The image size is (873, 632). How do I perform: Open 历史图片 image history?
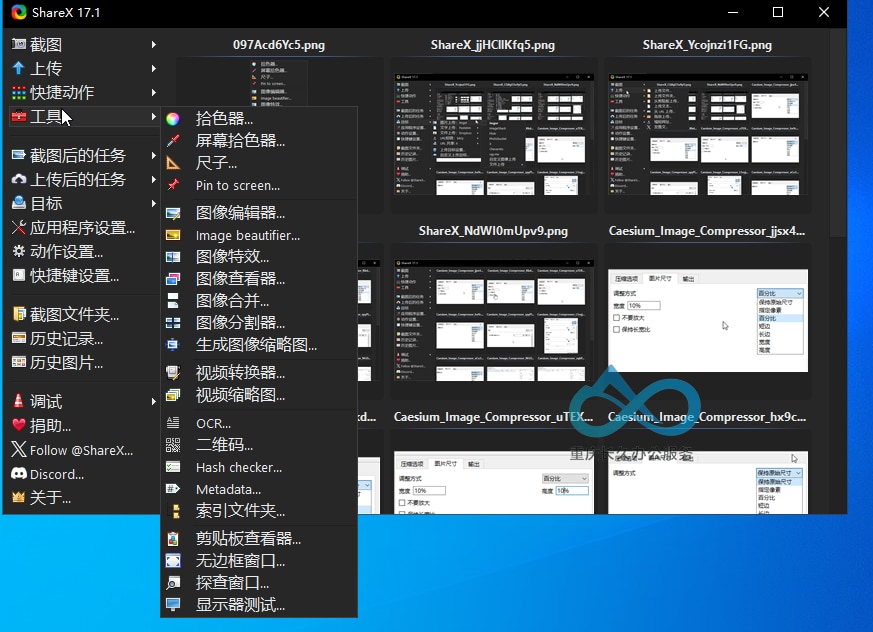(66, 363)
